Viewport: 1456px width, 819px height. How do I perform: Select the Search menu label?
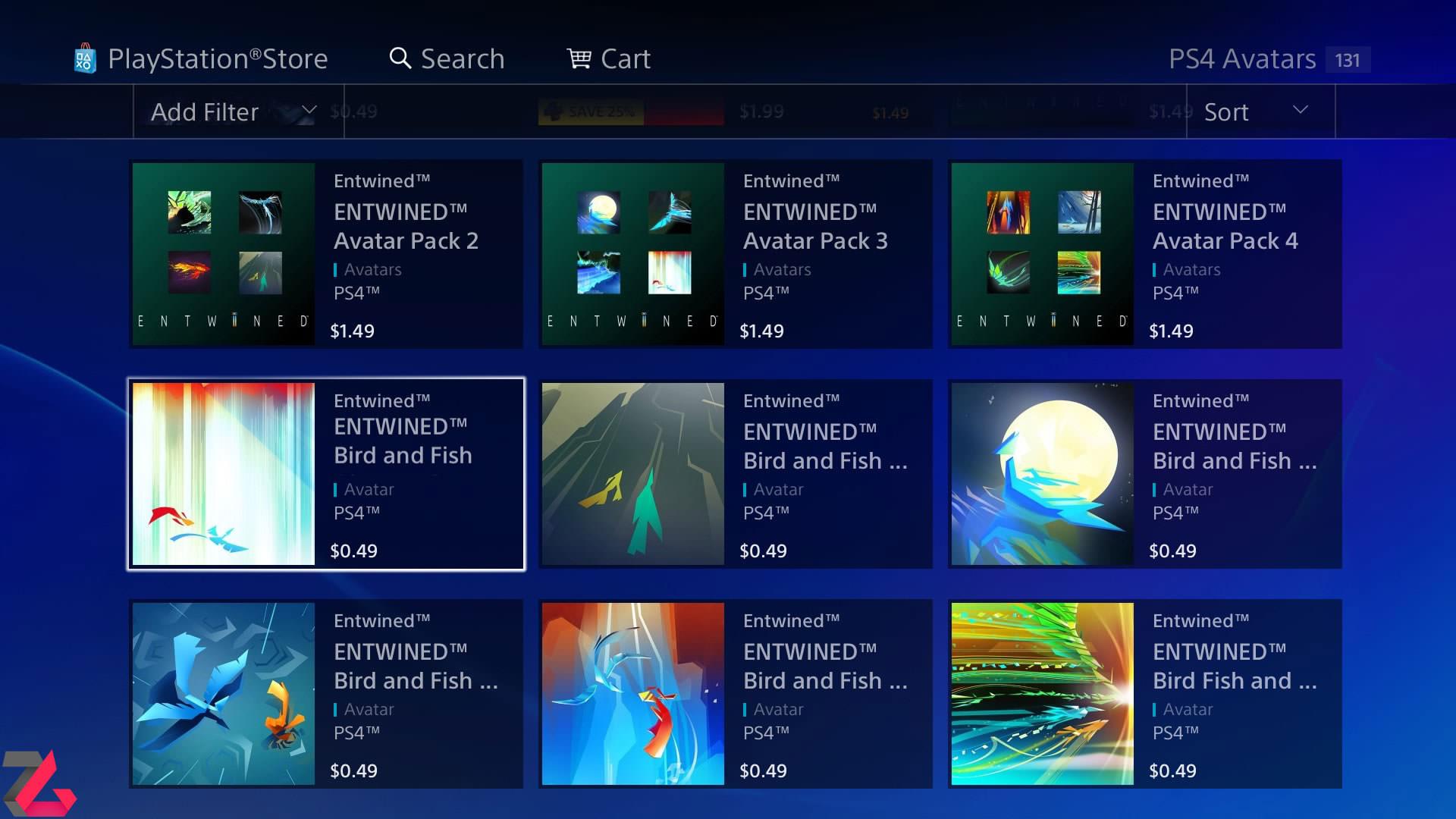(463, 58)
